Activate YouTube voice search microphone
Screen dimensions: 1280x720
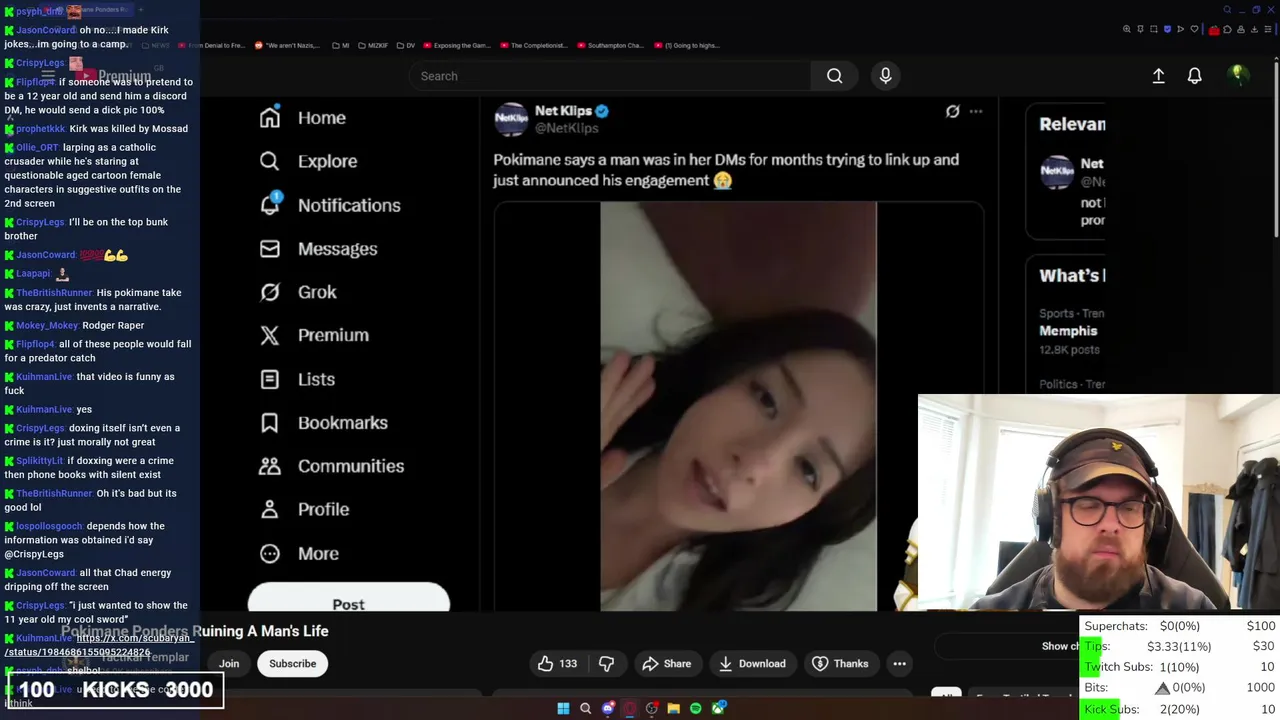(x=885, y=76)
